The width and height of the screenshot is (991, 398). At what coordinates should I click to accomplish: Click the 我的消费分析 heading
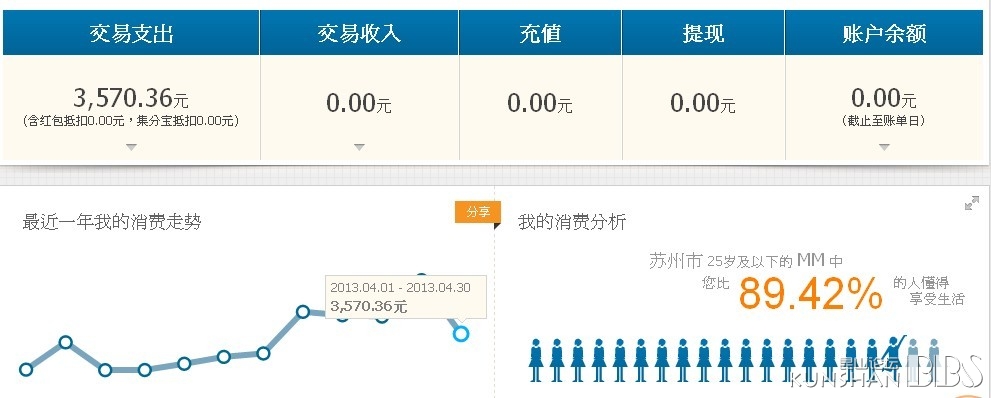pyautogui.click(x=572, y=222)
